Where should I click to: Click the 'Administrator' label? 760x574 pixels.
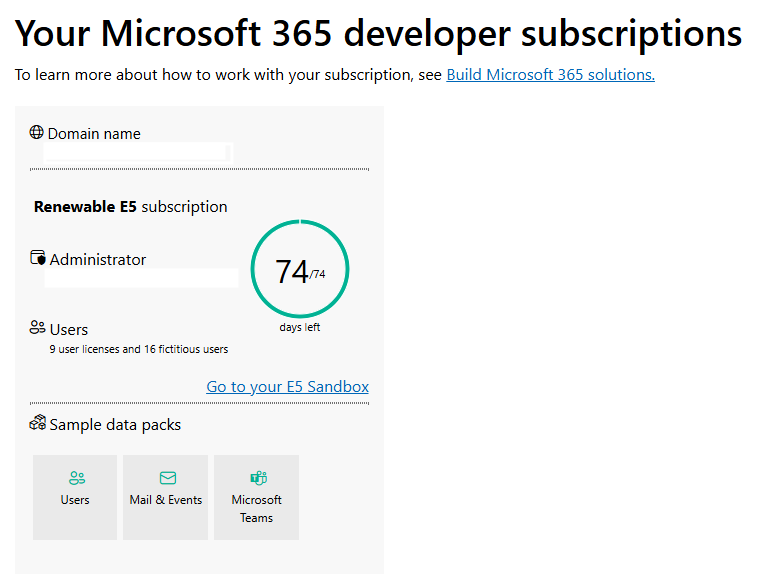click(97, 259)
